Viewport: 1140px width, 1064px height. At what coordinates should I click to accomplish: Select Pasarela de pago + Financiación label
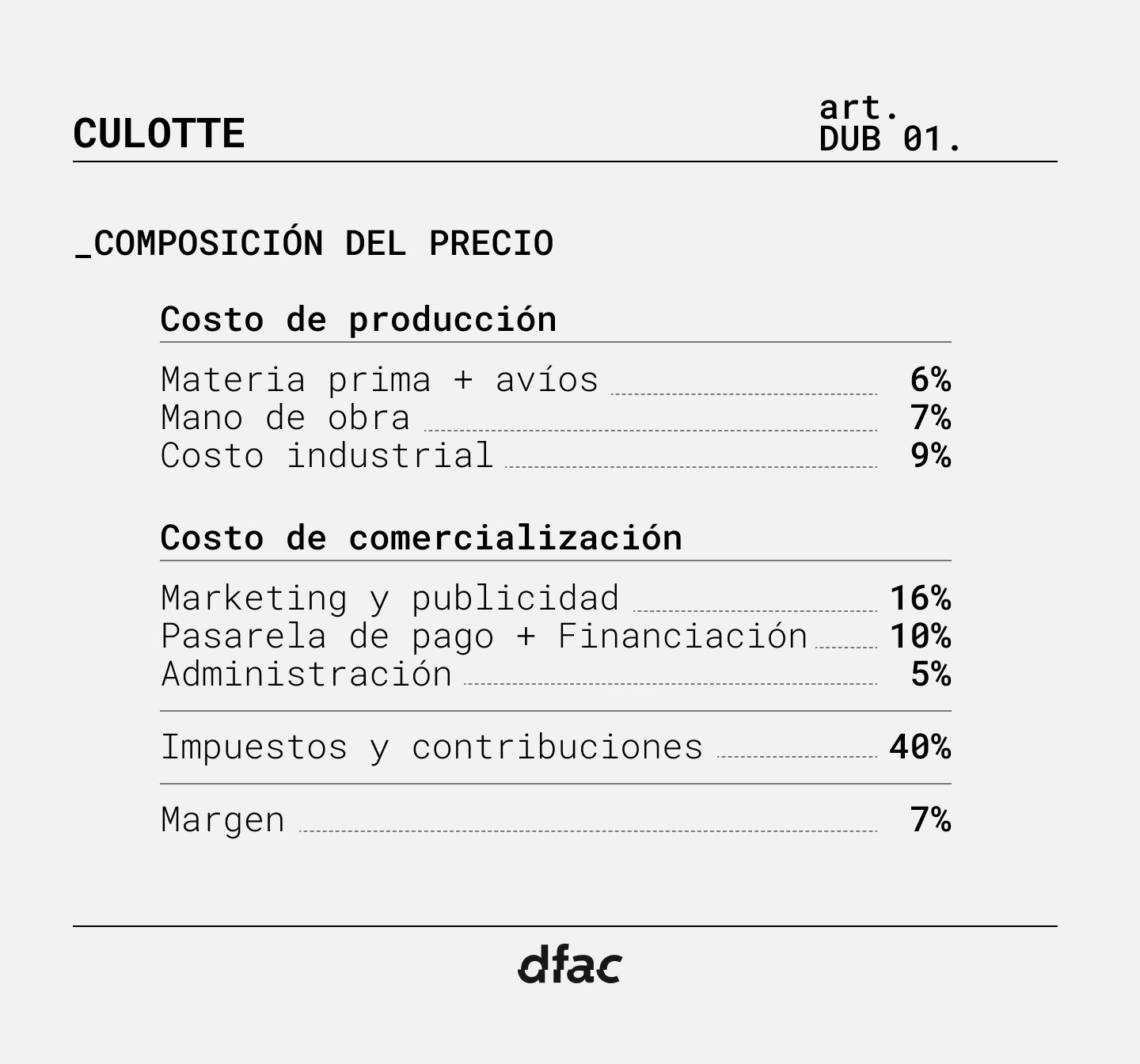(x=484, y=636)
